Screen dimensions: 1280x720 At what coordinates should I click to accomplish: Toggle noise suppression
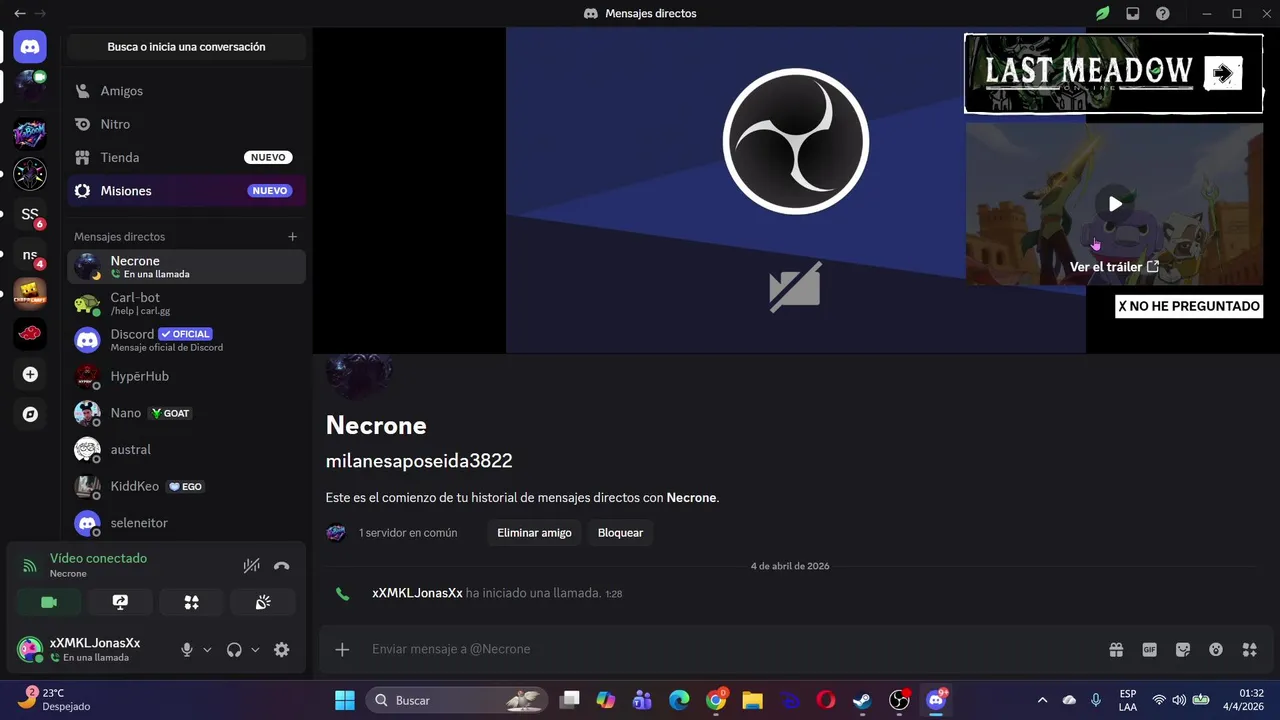(x=251, y=566)
